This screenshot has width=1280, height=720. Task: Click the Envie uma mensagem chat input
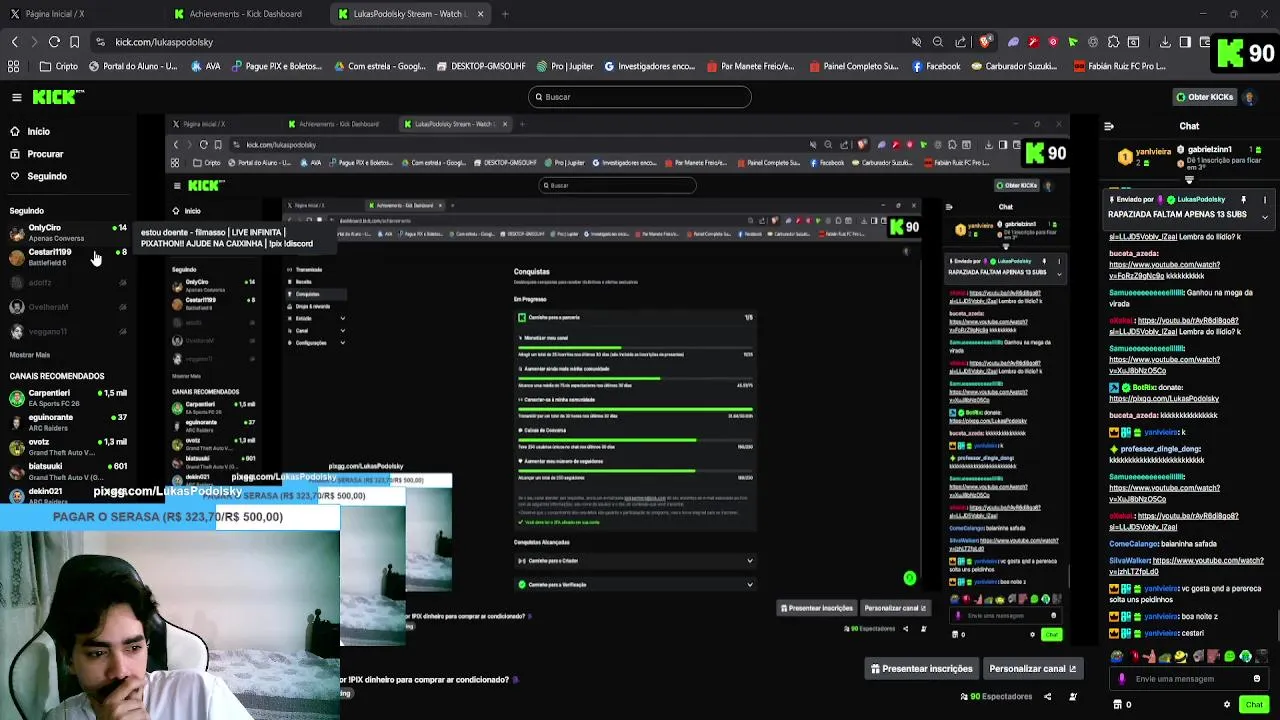coord(1188,678)
